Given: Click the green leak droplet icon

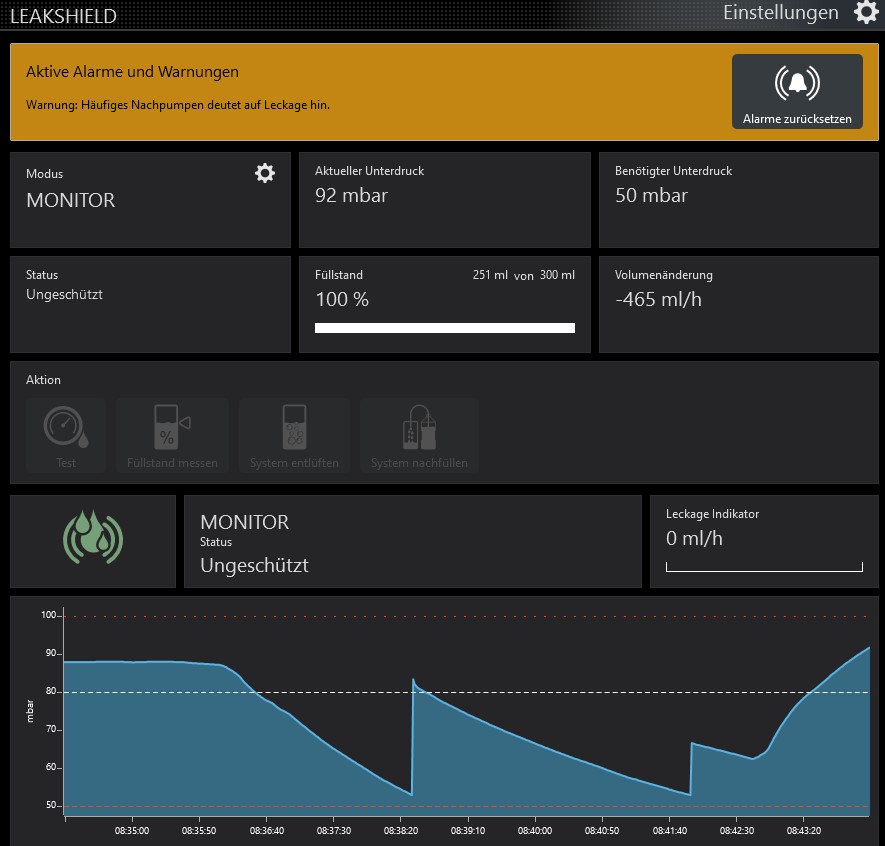Looking at the screenshot, I should point(92,540).
